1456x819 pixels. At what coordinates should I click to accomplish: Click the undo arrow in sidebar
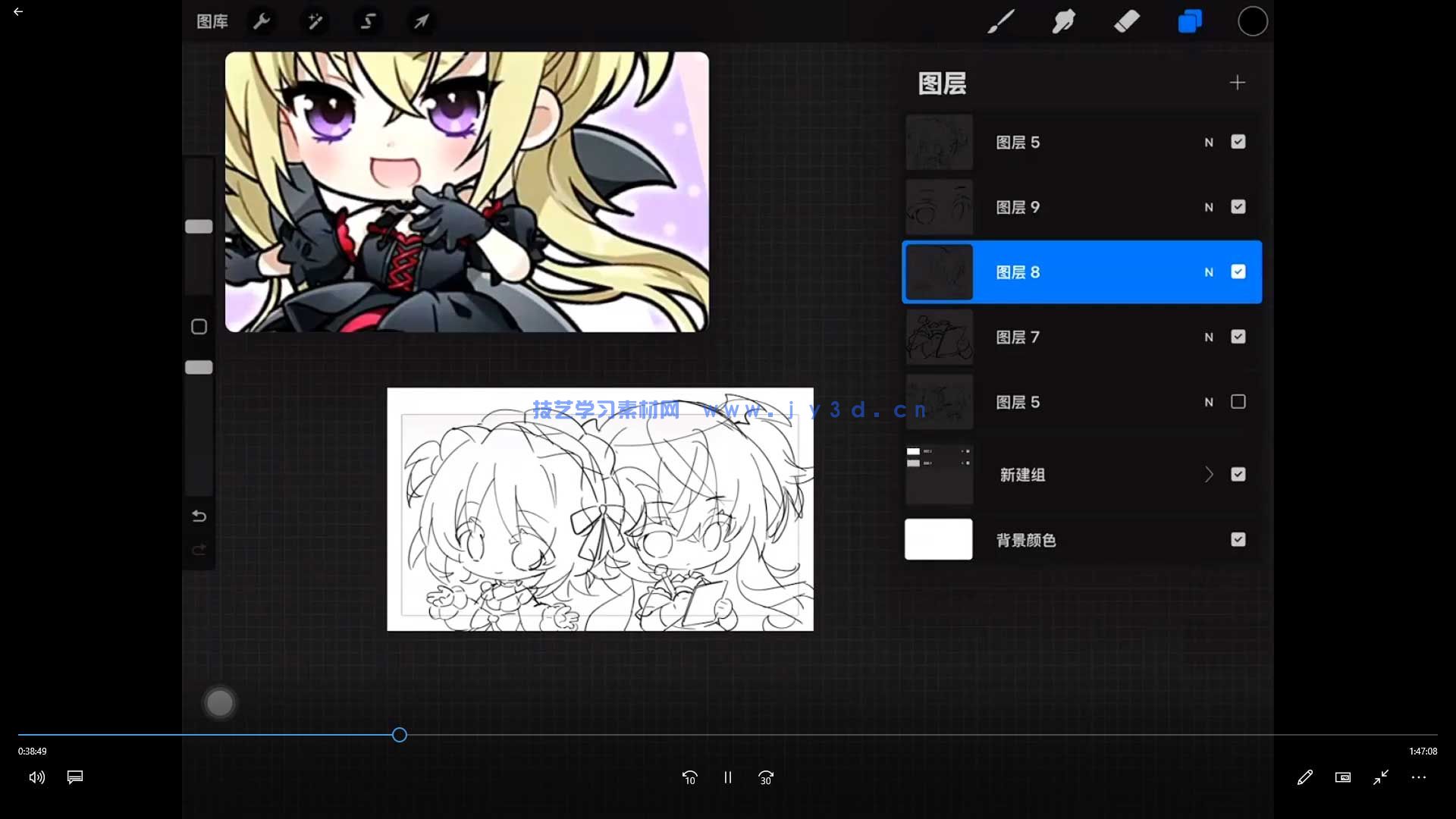(199, 516)
